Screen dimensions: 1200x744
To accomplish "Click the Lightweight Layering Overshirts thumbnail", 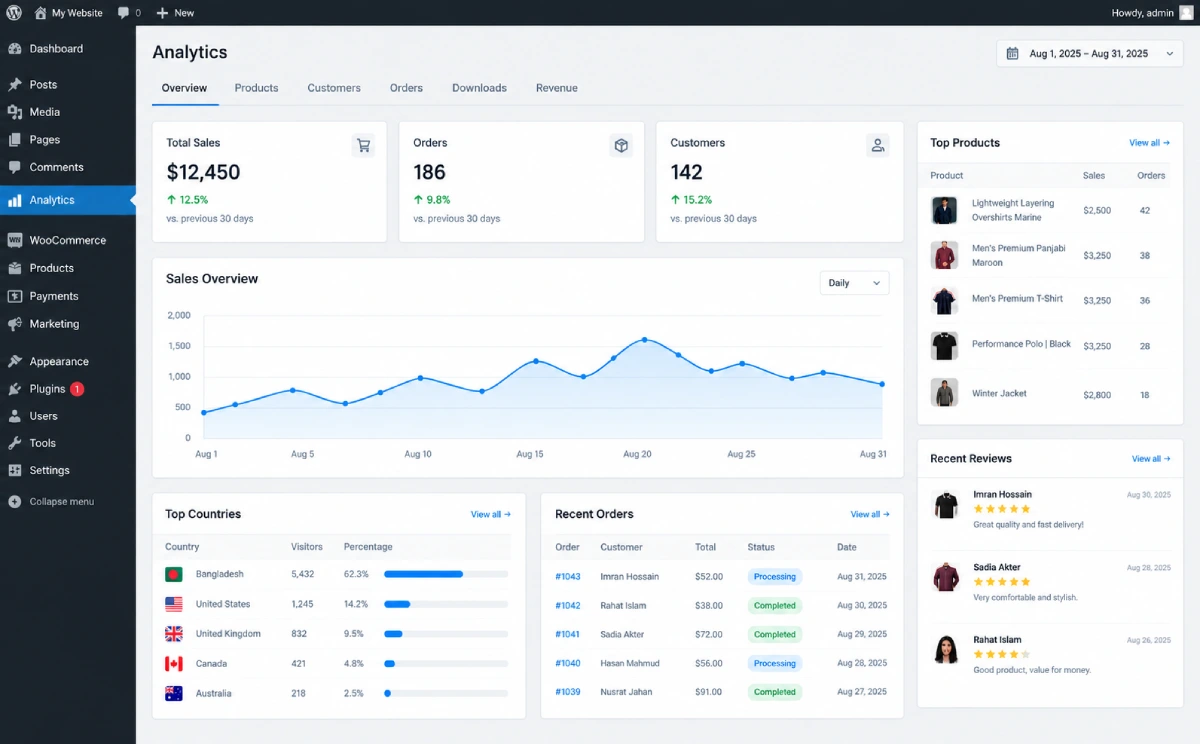I will (944, 210).
